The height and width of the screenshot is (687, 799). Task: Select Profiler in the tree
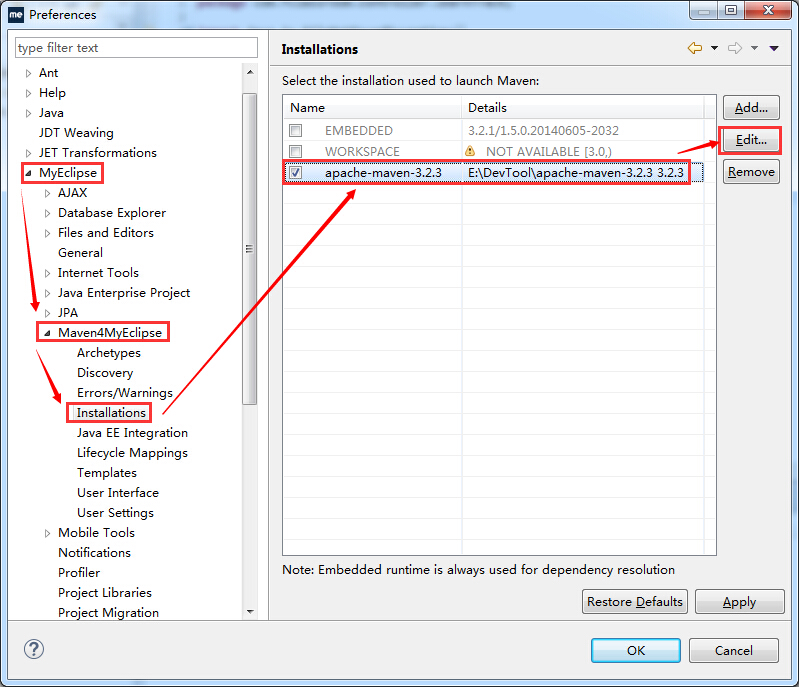point(79,573)
